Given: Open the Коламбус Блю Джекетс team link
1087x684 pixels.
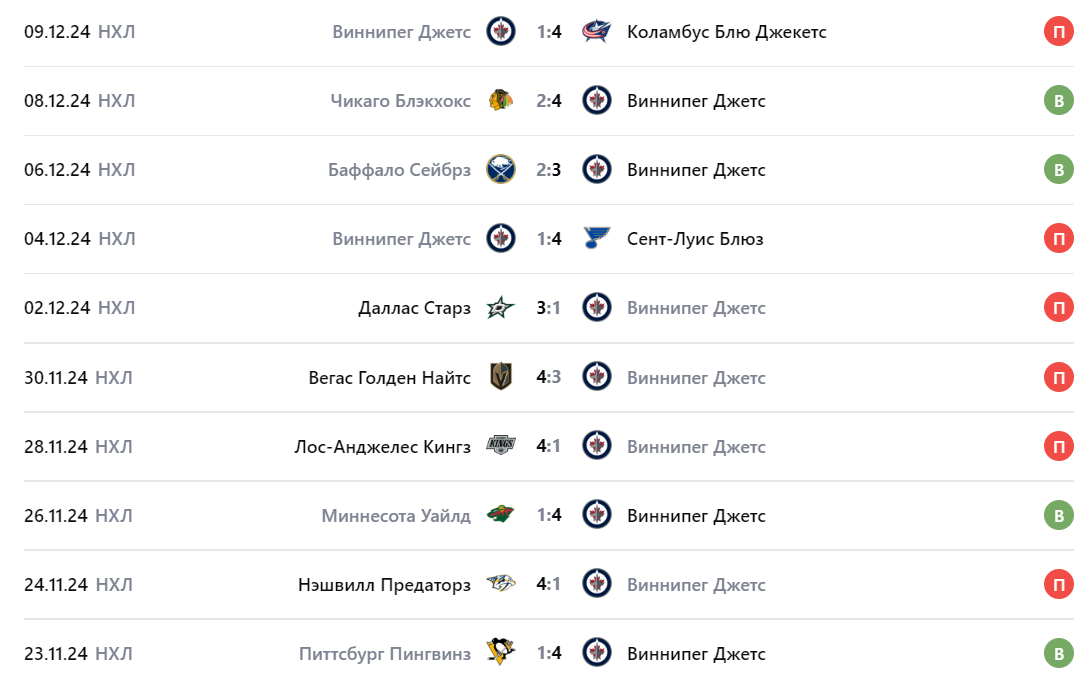Looking at the screenshot, I should 726,32.
